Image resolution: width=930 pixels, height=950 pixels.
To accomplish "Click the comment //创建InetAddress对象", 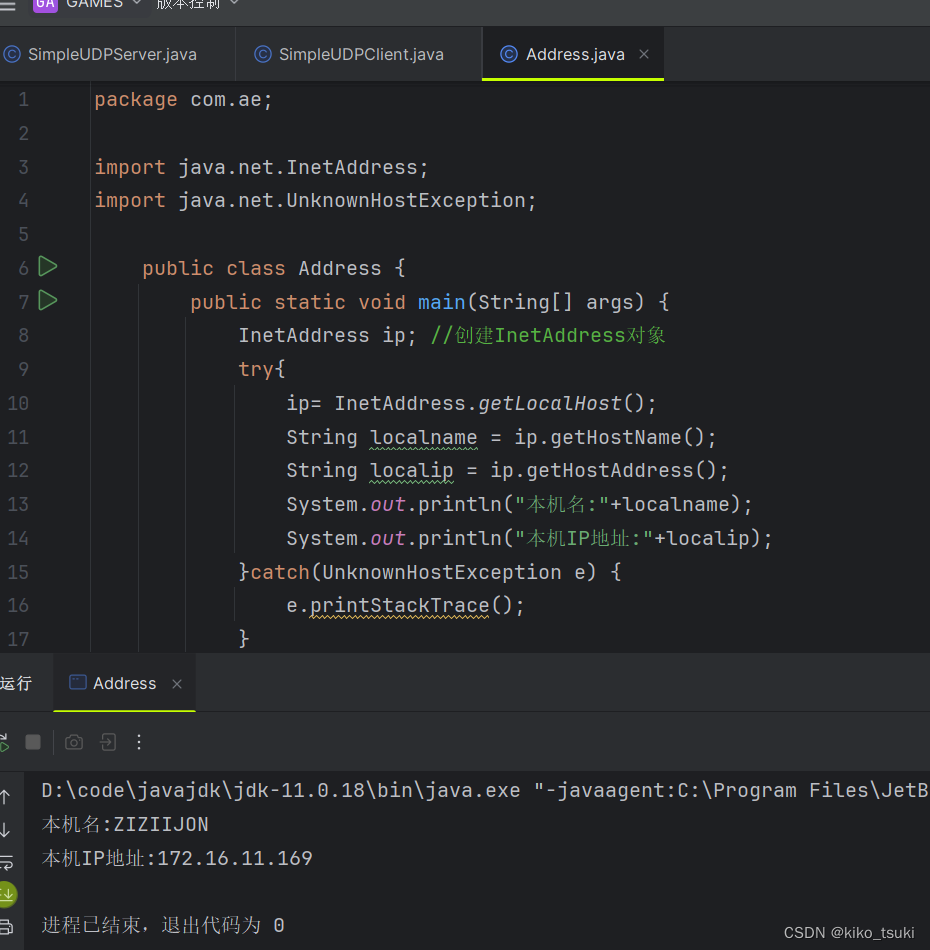I will pos(548,335).
